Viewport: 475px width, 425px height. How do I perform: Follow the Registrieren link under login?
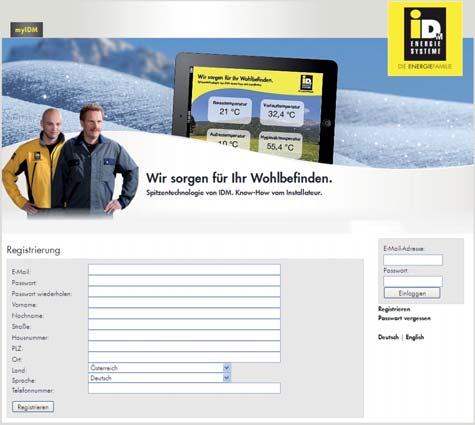[394, 309]
